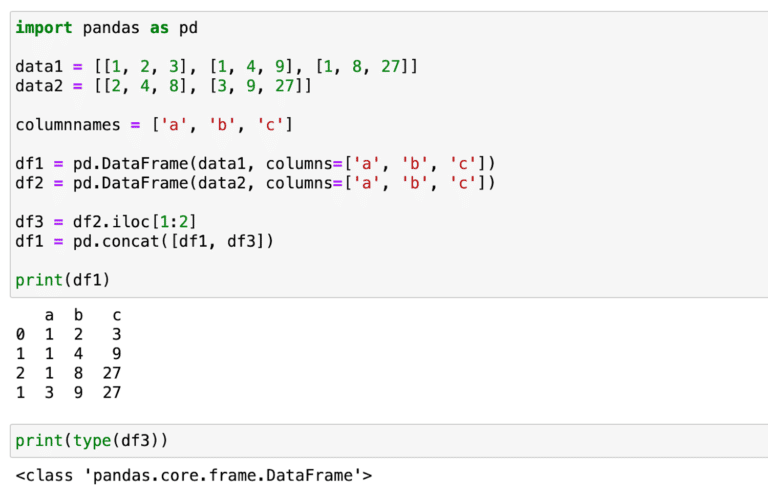
Task: Click the 'c' column header in output
Action: pyautogui.click(x=116, y=316)
